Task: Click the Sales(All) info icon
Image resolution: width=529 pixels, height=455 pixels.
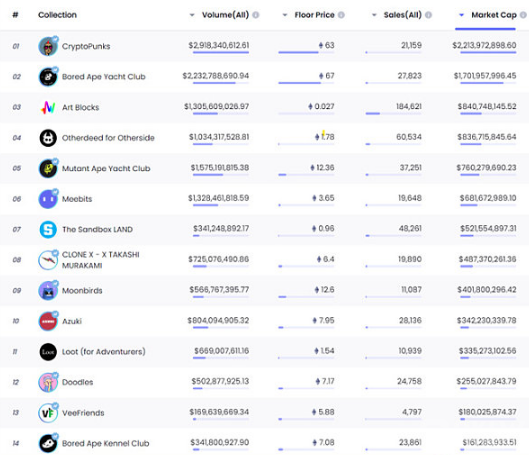Action: tap(428, 15)
